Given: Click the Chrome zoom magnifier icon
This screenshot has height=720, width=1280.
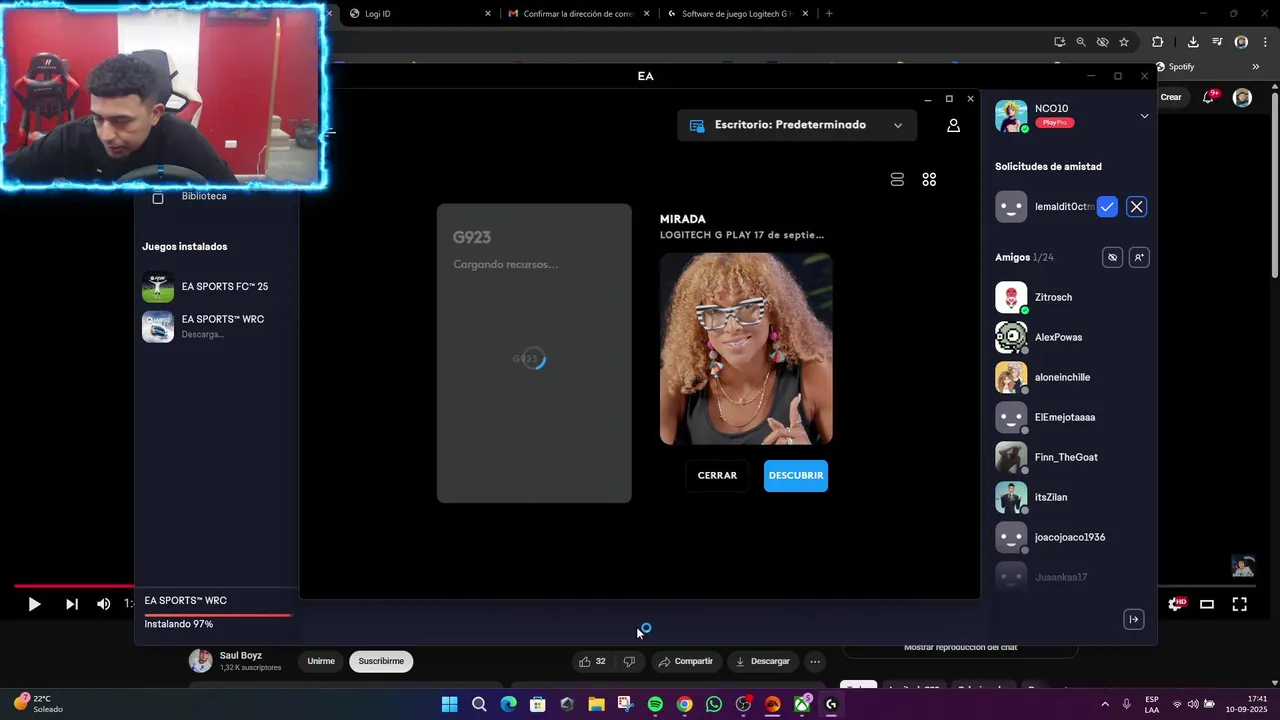Looking at the screenshot, I should (1081, 42).
